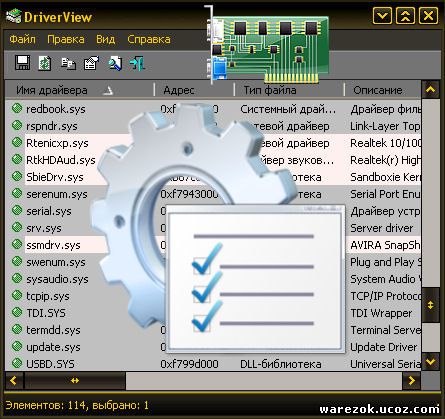Click green icon beside SbieDrv.sys
The height and width of the screenshot is (419, 445).
pyautogui.click(x=17, y=176)
